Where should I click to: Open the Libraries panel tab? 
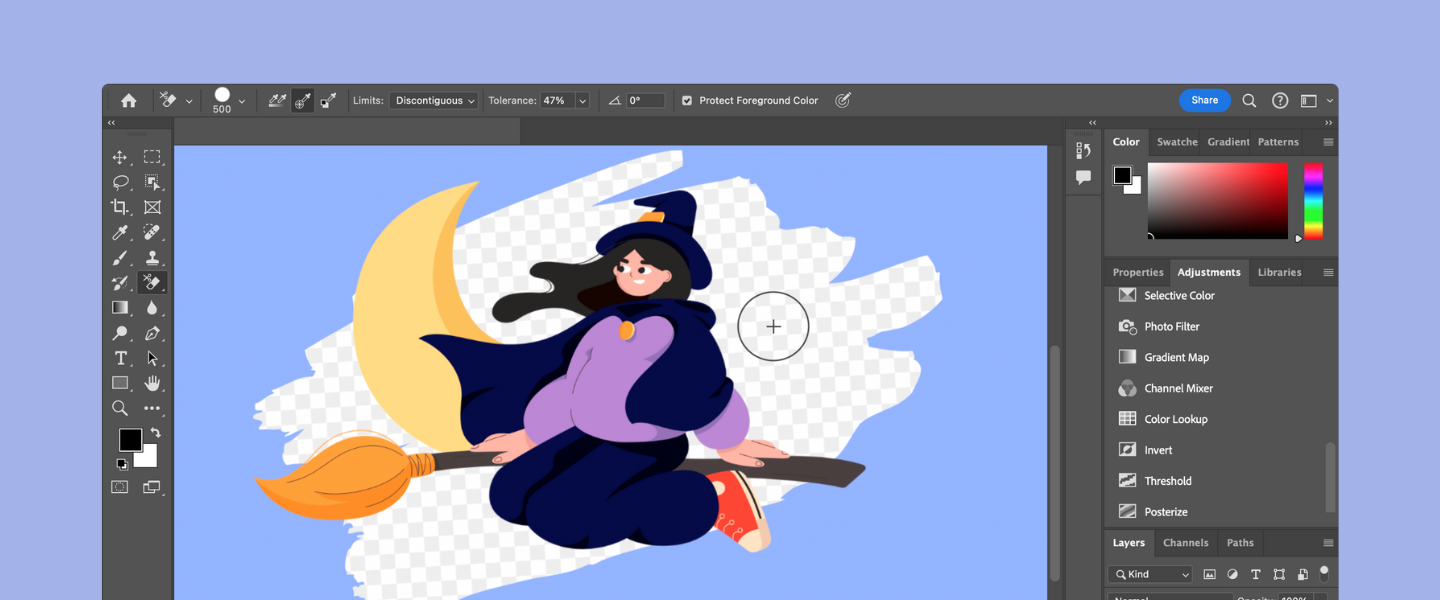1279,272
